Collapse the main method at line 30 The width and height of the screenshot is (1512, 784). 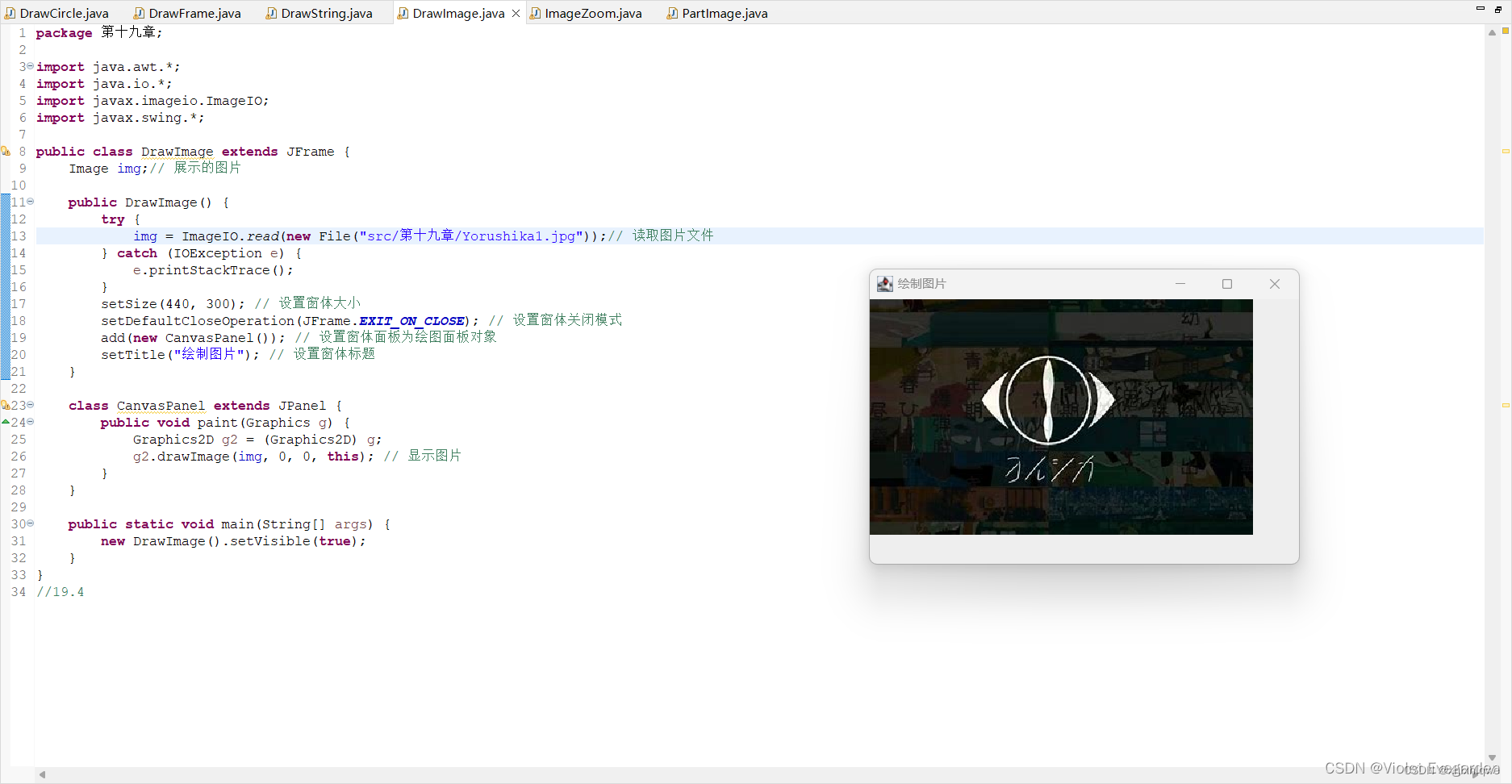[31, 523]
